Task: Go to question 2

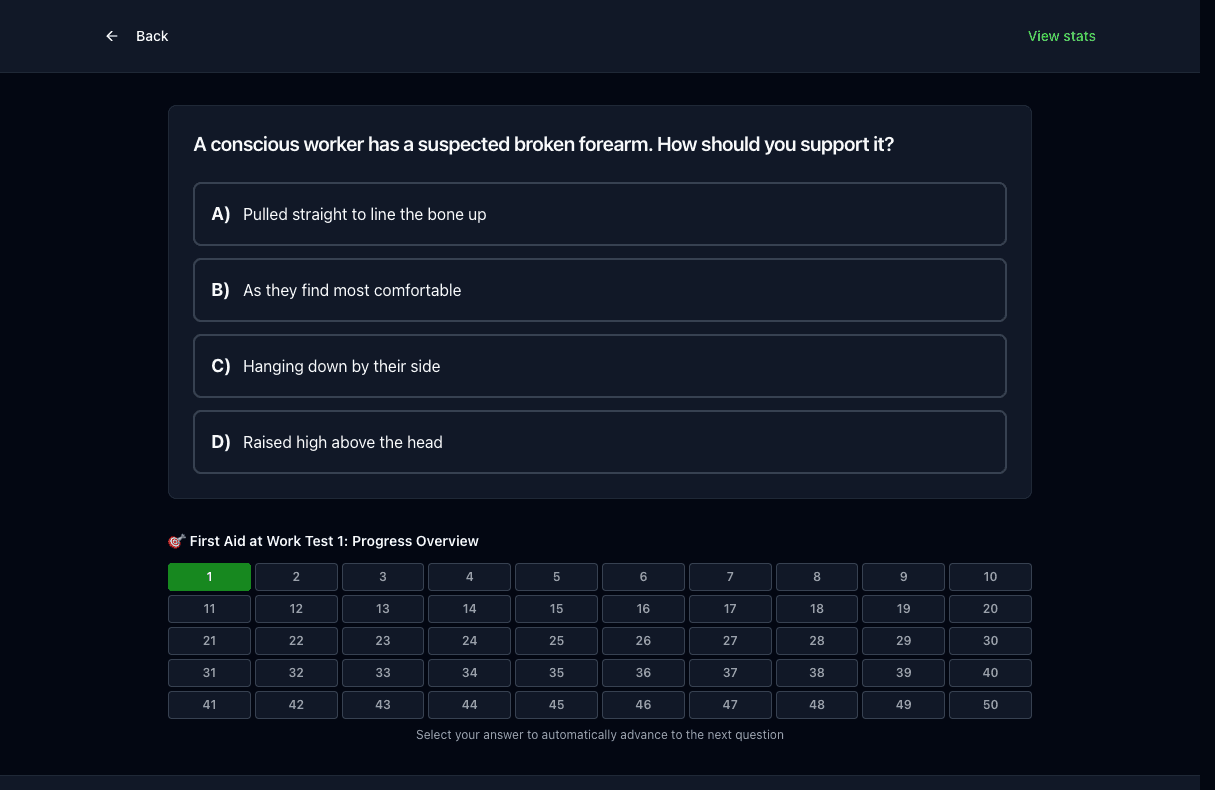Action: pyautogui.click(x=296, y=577)
